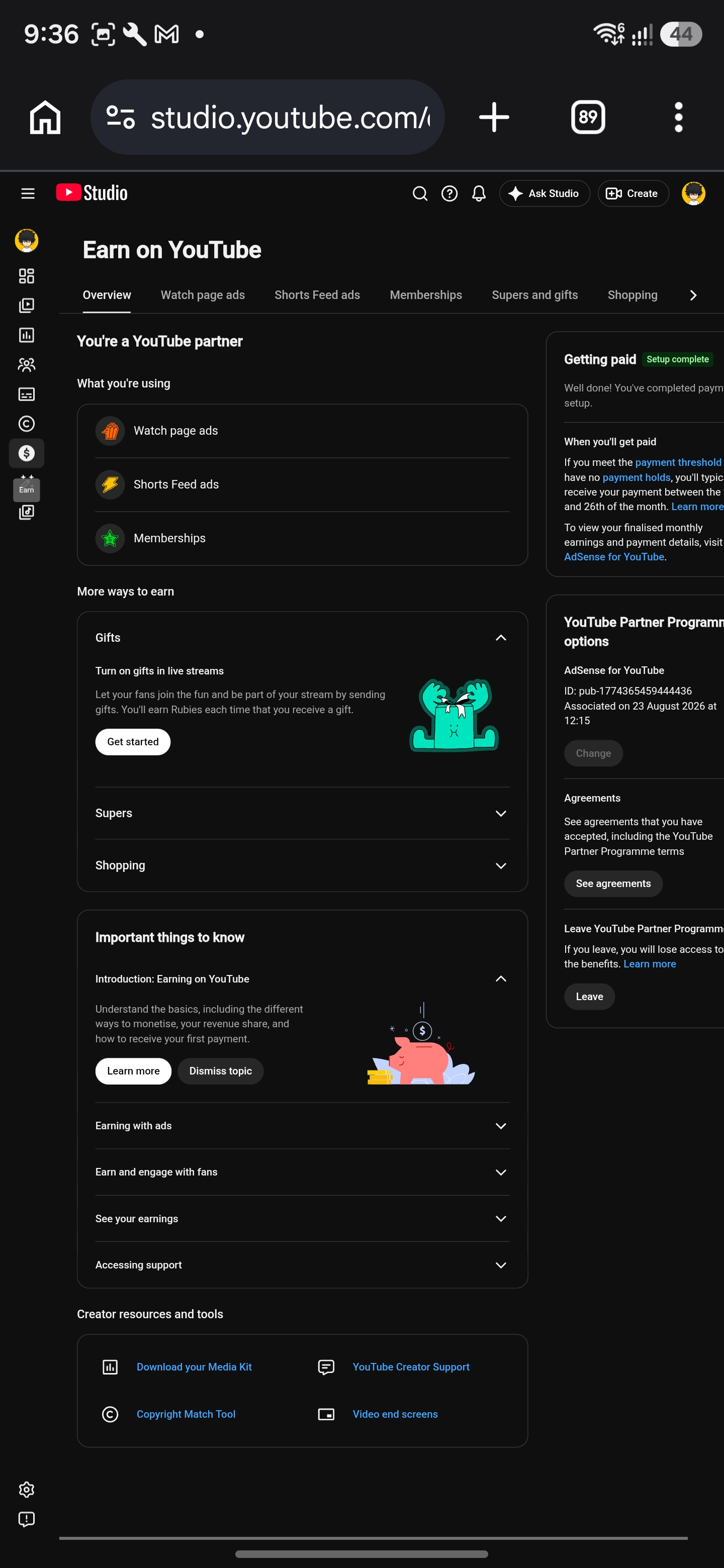
Task: Open Settings gear in sidebar
Action: click(x=26, y=1490)
